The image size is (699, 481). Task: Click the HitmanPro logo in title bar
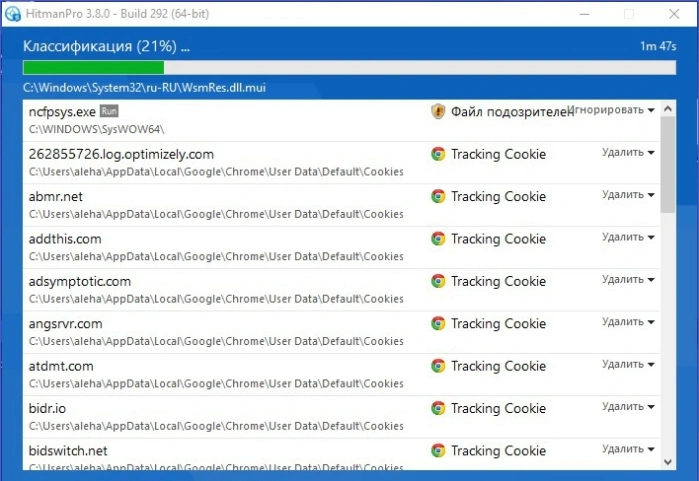[x=12, y=14]
